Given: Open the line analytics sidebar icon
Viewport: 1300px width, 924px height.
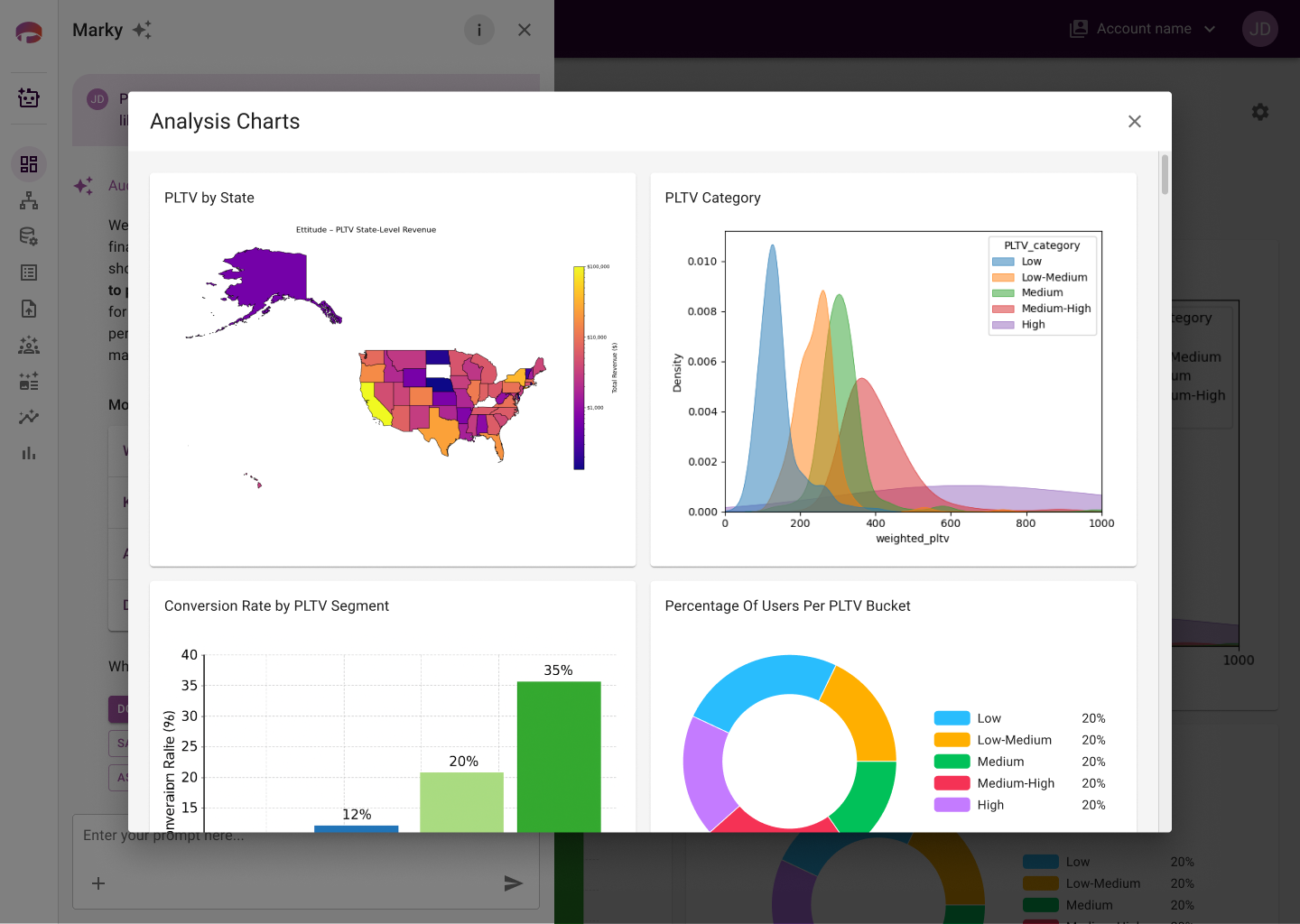Looking at the screenshot, I should coord(29,417).
